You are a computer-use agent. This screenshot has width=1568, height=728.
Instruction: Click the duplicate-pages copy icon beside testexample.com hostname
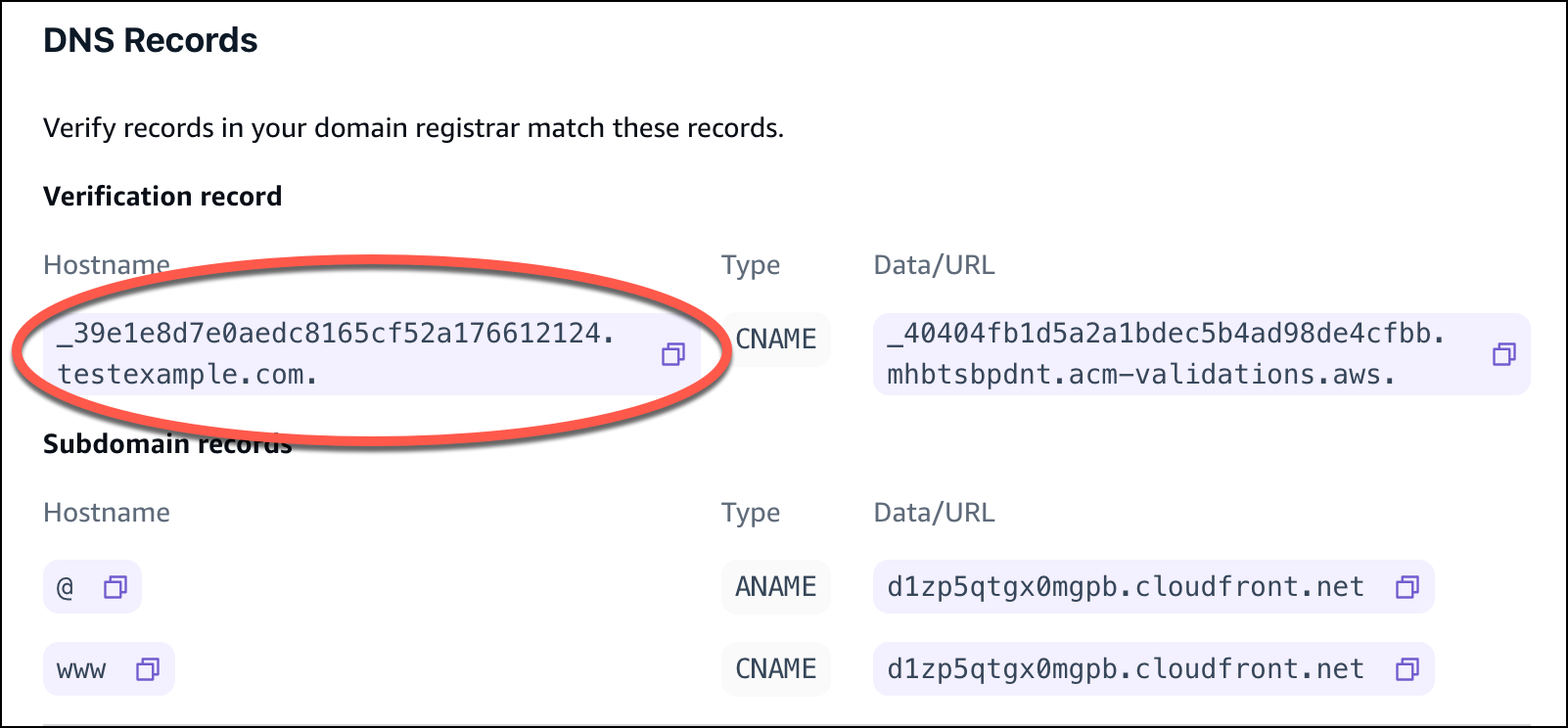674,355
